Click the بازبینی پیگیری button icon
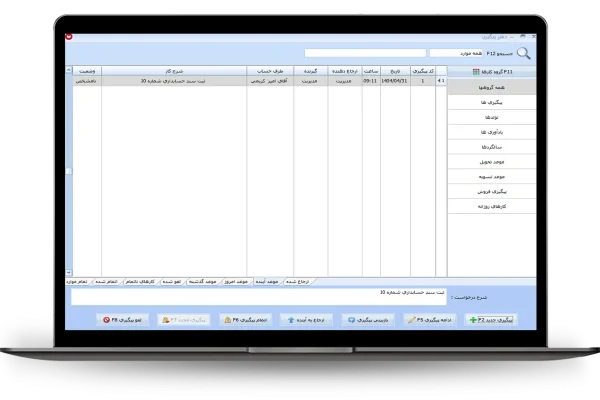Viewport: 600px width, 400px height. [x=350, y=319]
